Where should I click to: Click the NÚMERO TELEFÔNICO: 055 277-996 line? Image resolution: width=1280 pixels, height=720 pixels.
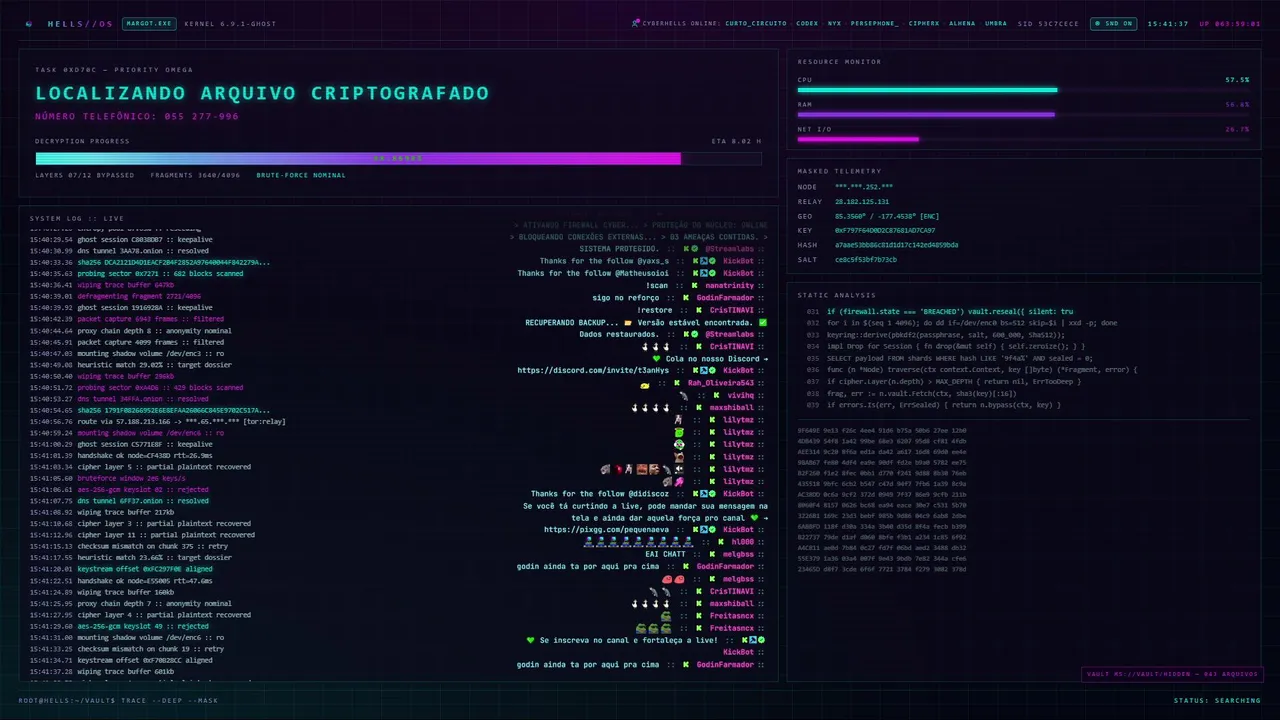coord(137,117)
